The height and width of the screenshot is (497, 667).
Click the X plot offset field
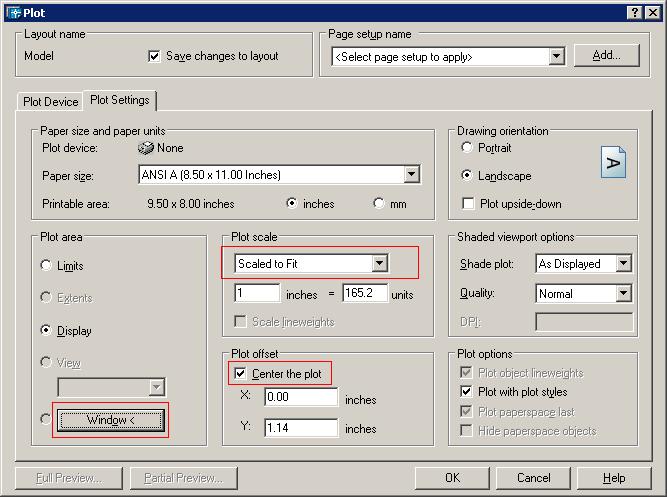pyautogui.click(x=301, y=397)
